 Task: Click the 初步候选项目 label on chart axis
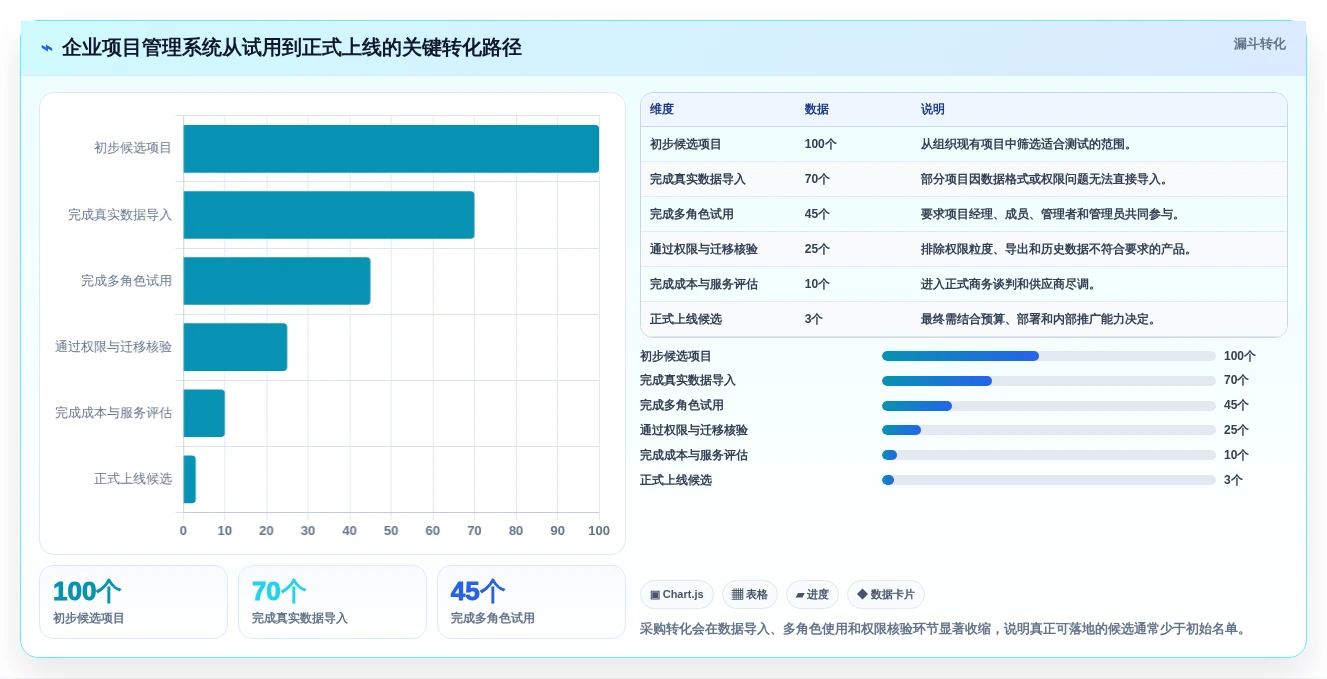(x=133, y=148)
